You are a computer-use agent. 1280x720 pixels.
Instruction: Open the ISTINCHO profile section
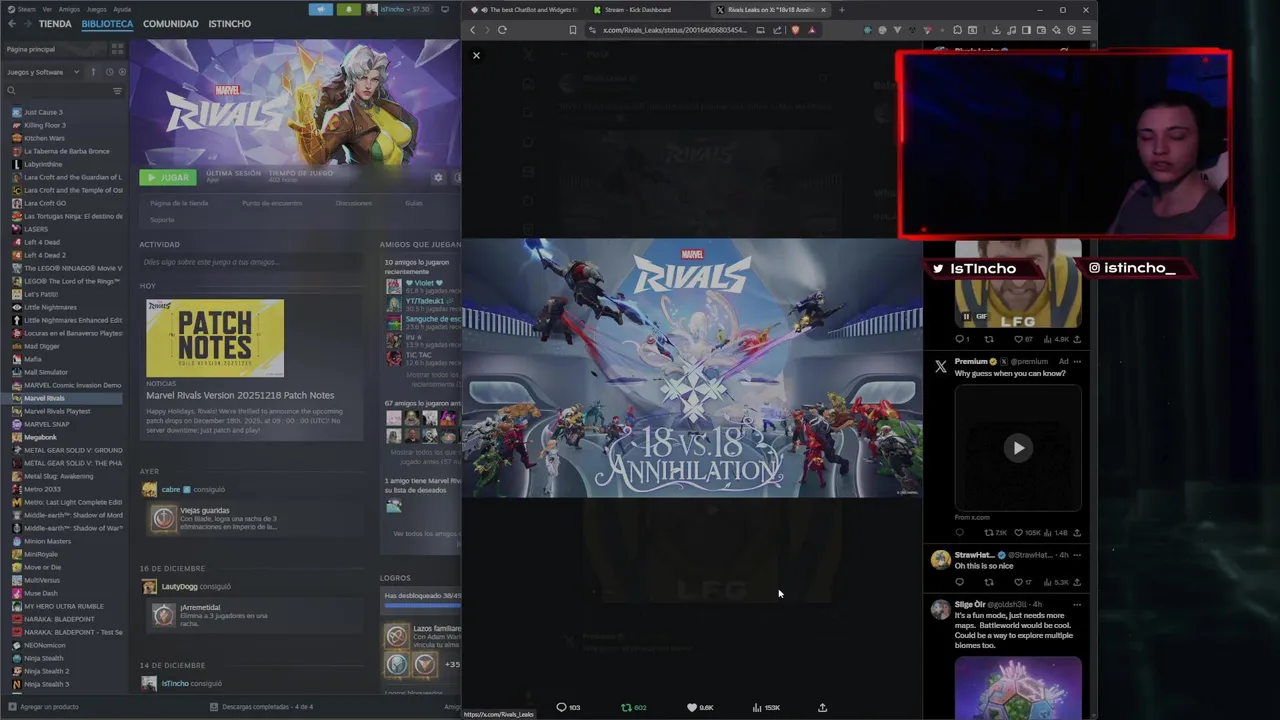[x=229, y=23]
